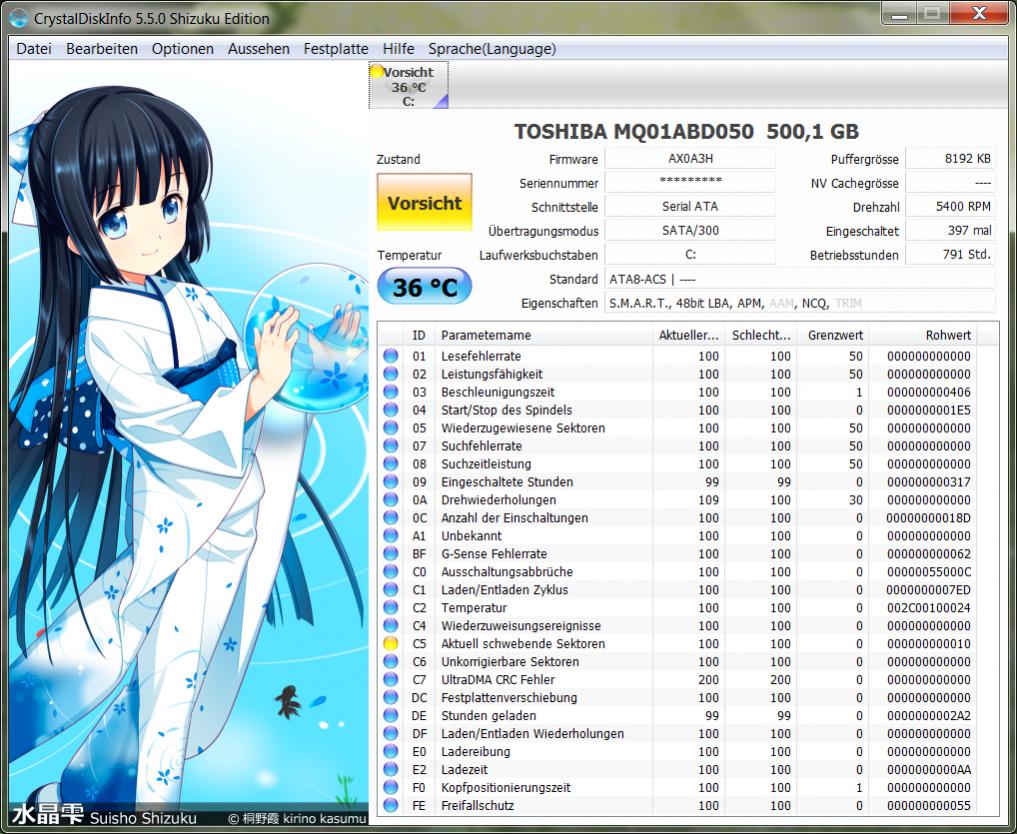This screenshot has width=1017, height=834.
Task: Click status orb for FE Freifallschutz
Action: (x=390, y=805)
